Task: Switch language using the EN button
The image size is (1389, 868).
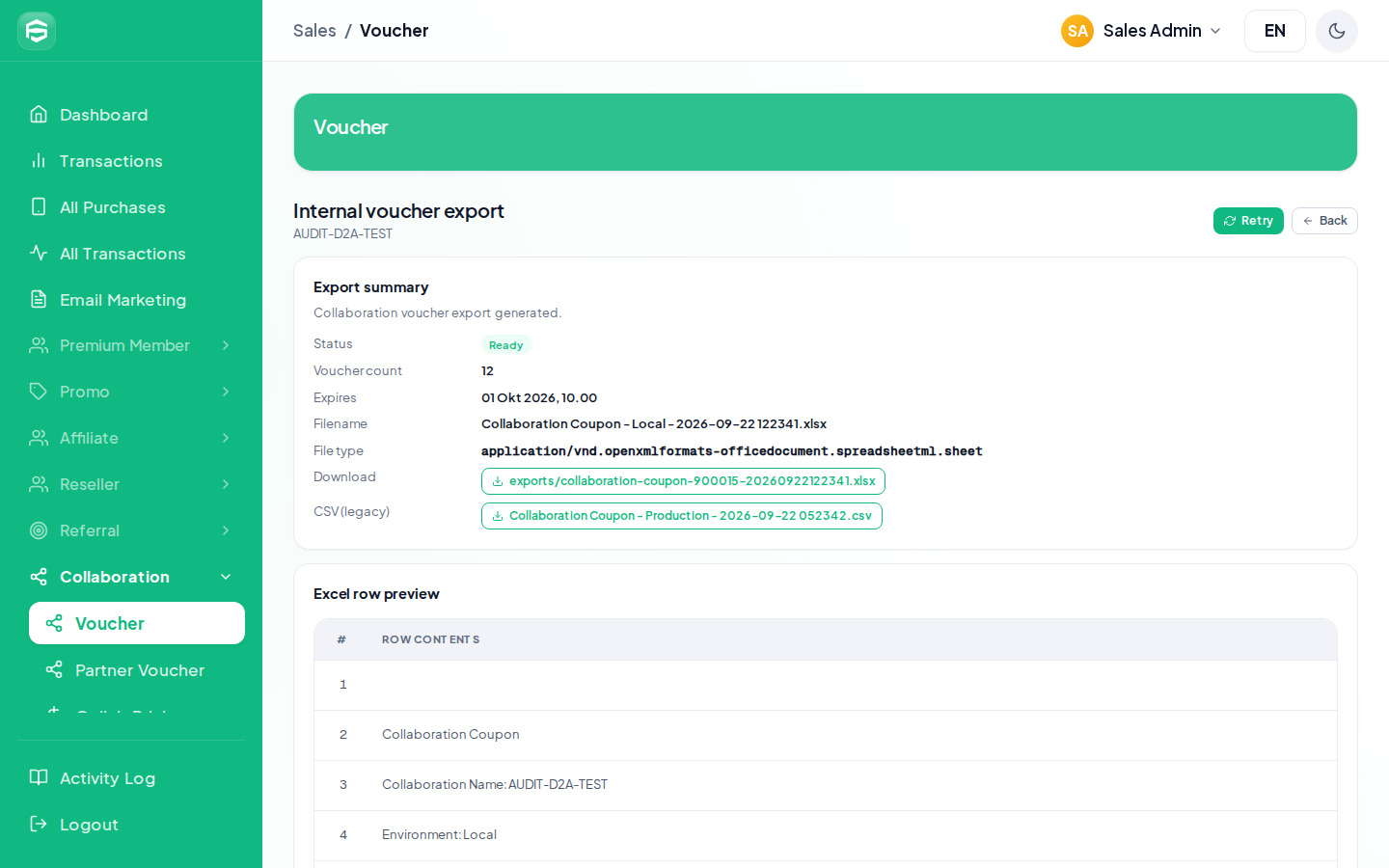Action: (1275, 31)
